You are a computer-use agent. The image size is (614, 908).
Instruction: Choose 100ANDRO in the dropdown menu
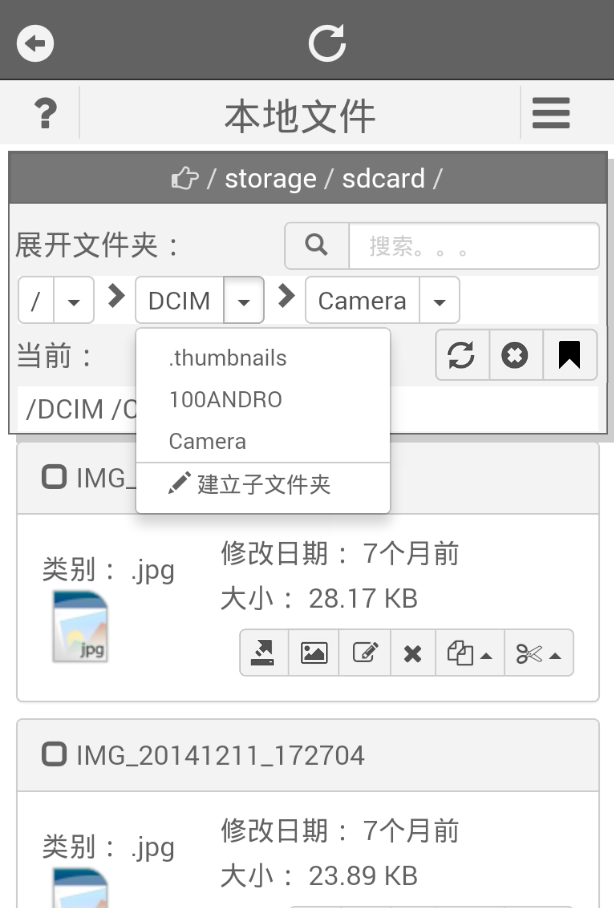coord(226,400)
